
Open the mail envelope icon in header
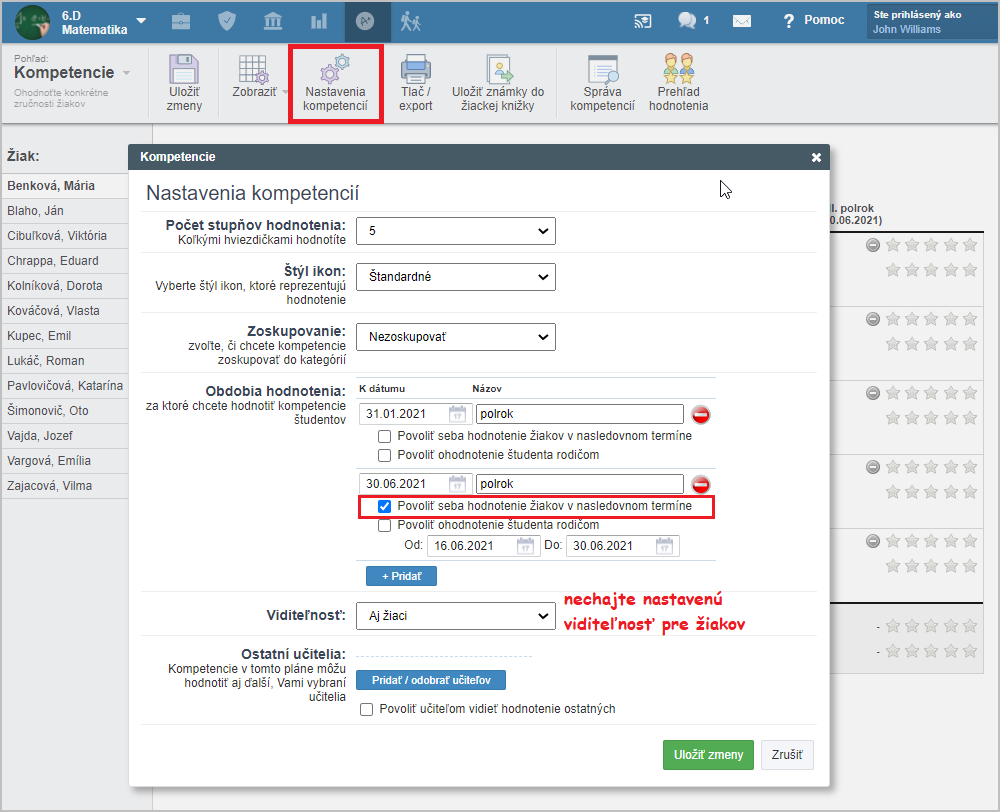pyautogui.click(x=742, y=20)
